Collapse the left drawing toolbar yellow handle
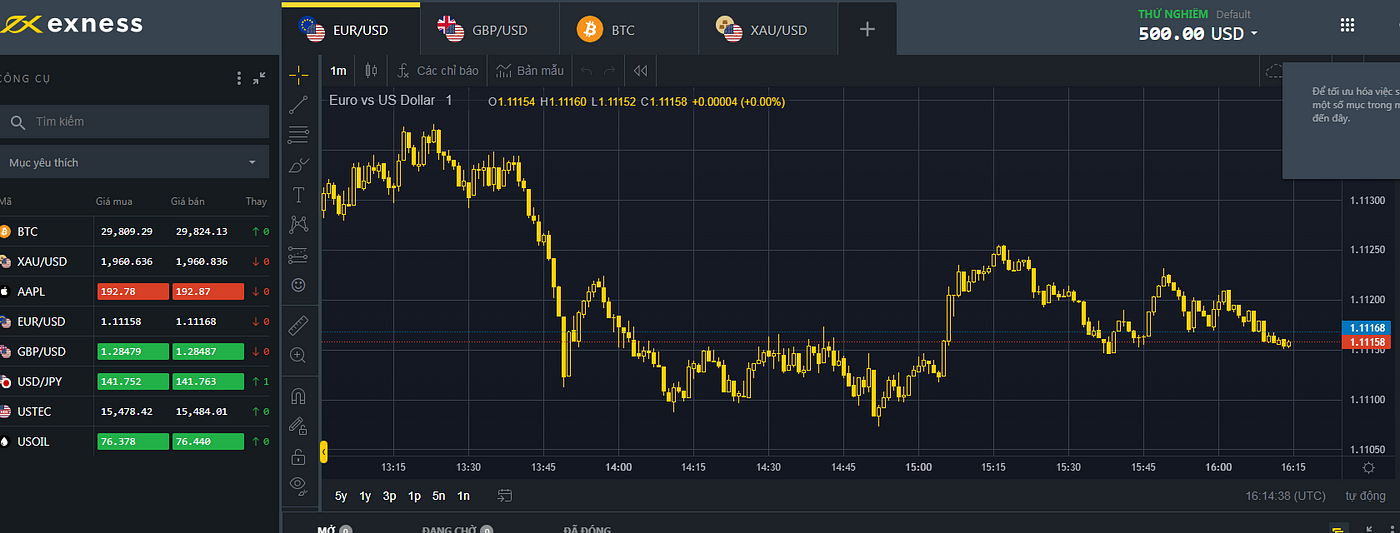Image resolution: width=1400 pixels, height=533 pixels. (x=323, y=453)
